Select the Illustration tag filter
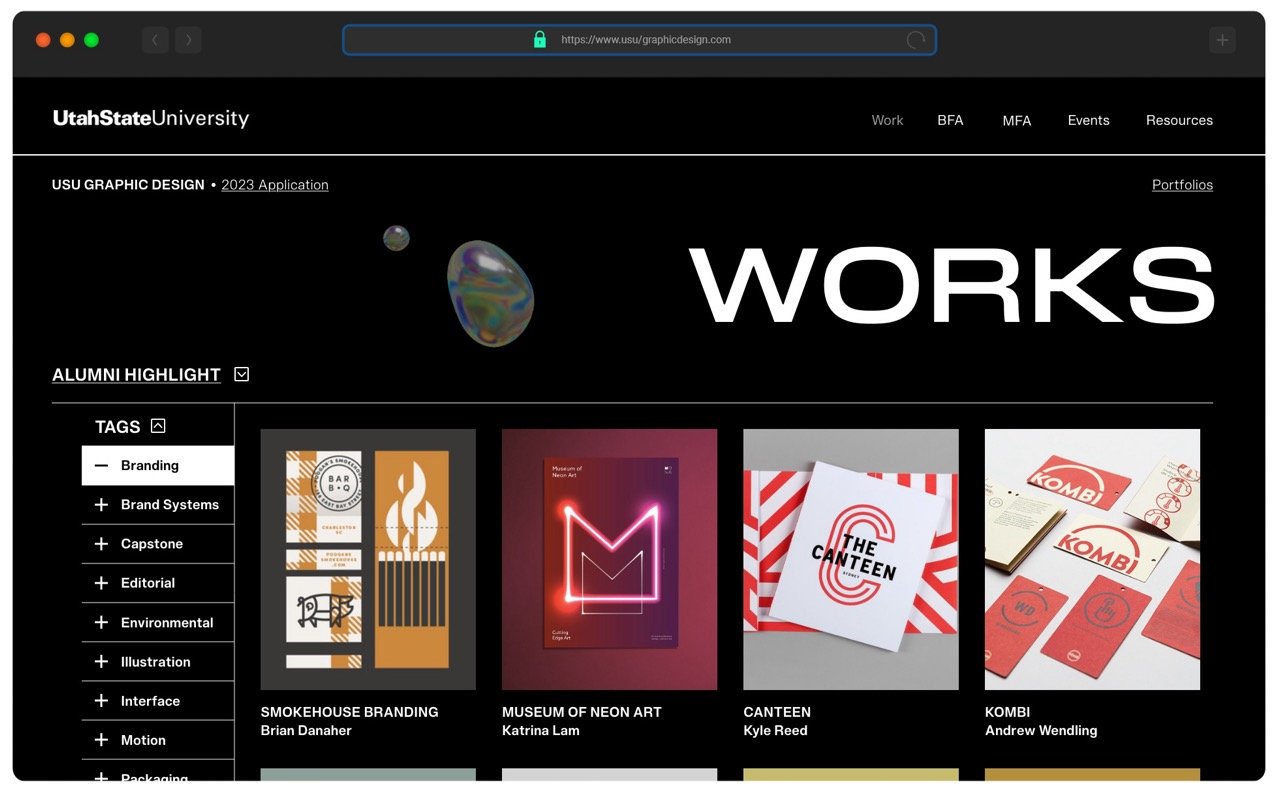 [x=158, y=662]
